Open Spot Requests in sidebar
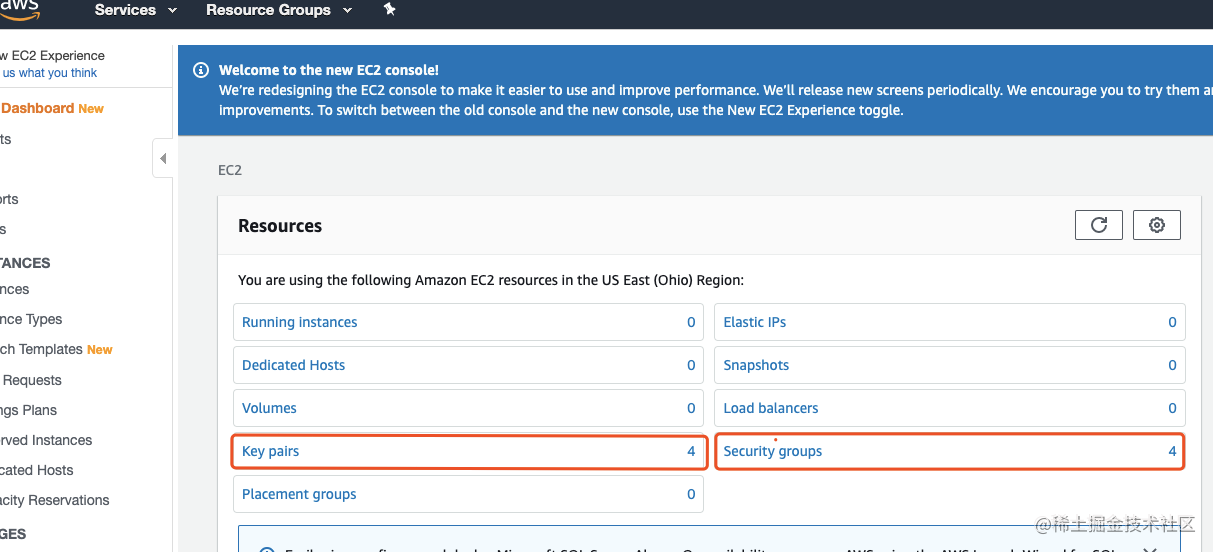 [x=31, y=380]
